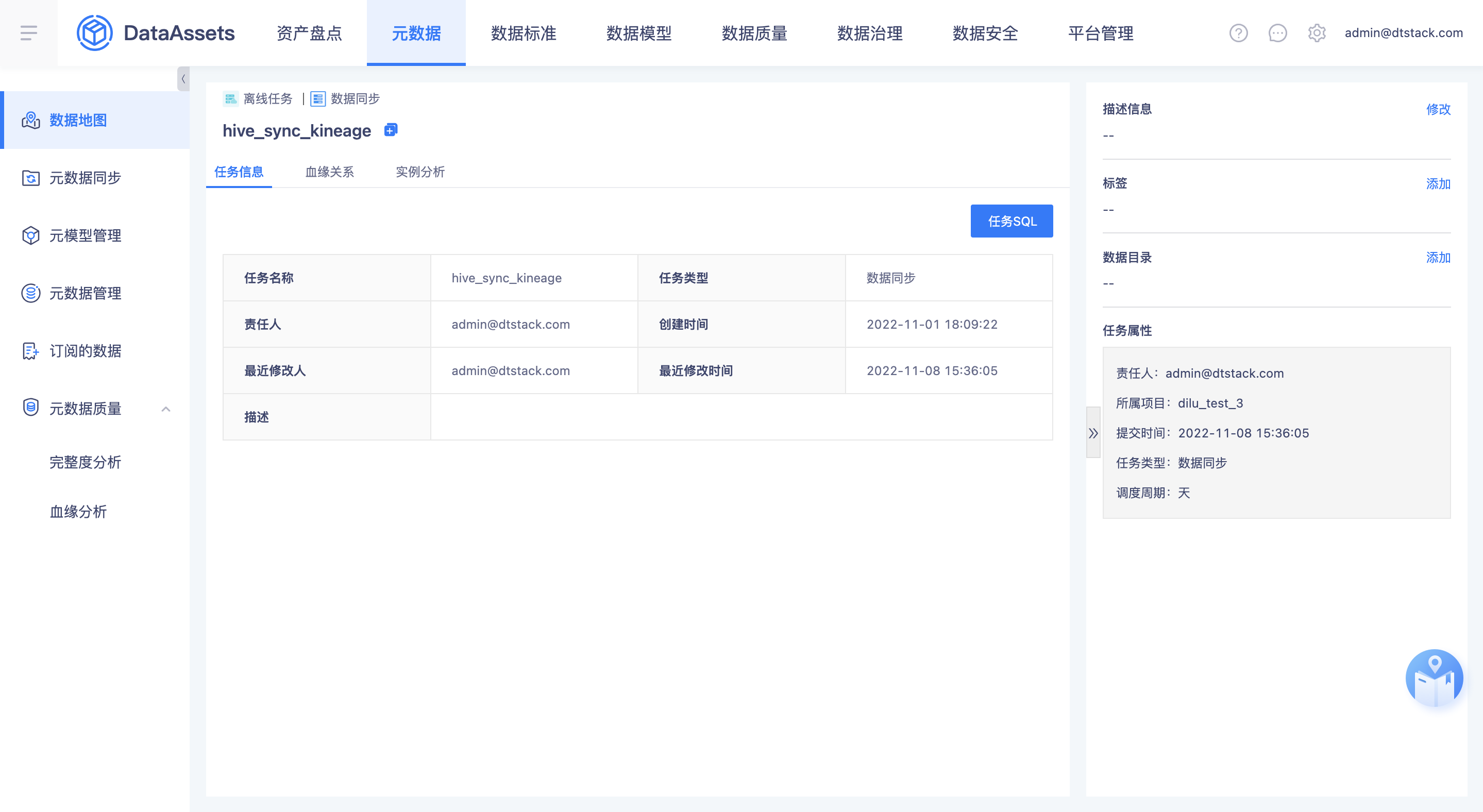
Task: Click 提交时间 in task properties
Action: click(x=1212, y=433)
